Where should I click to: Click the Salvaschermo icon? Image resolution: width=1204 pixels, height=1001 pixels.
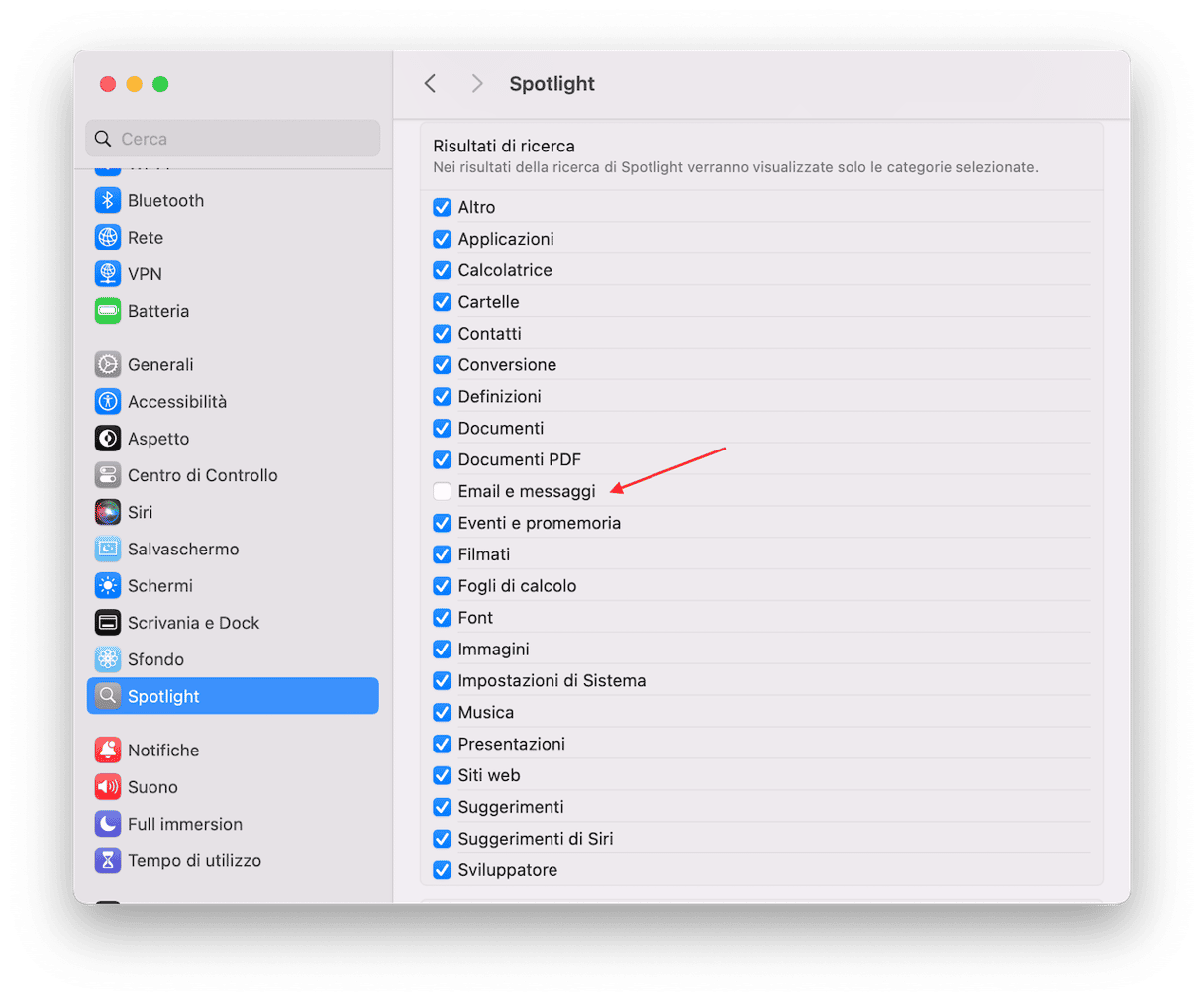[108, 549]
